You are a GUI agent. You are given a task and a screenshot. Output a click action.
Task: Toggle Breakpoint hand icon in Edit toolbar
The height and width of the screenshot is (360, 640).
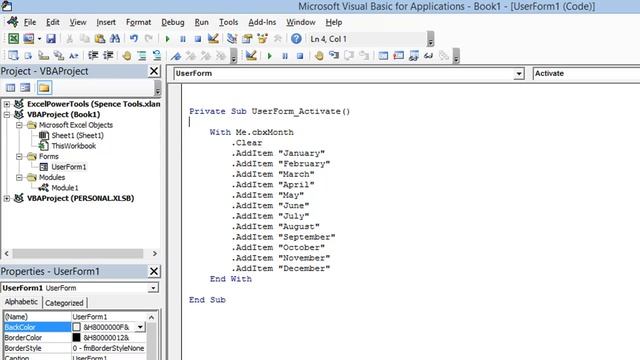point(127,56)
